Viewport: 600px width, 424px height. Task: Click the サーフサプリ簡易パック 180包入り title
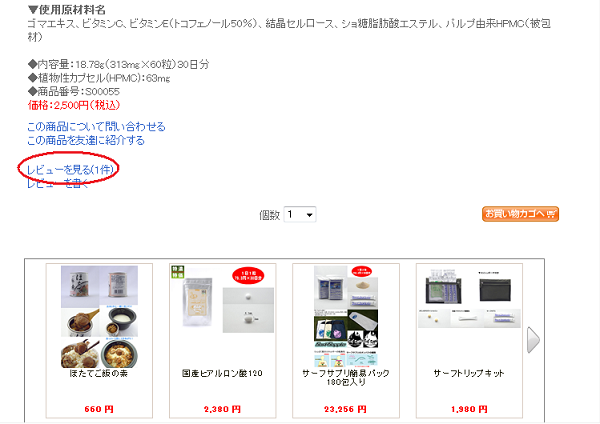coord(346,377)
